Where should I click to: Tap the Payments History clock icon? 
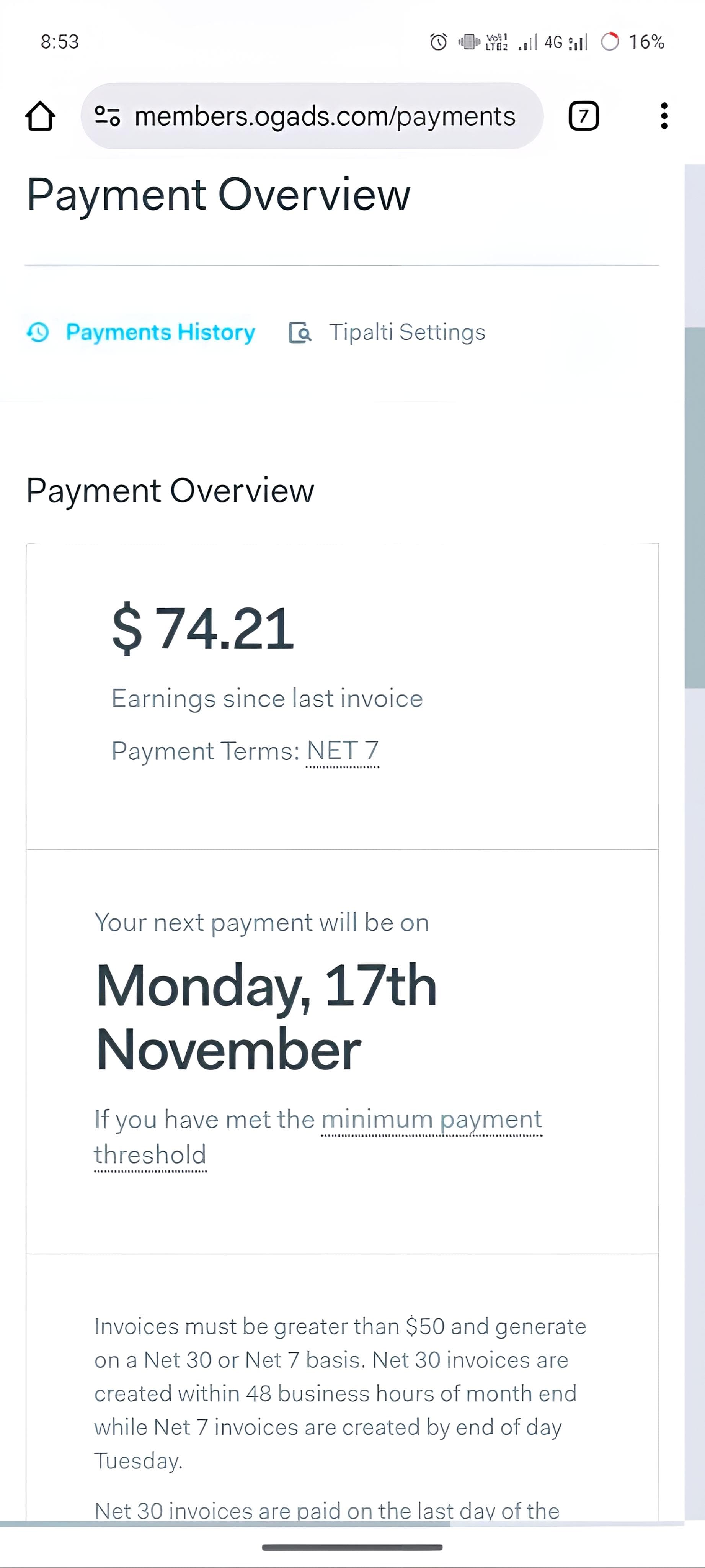(x=38, y=332)
